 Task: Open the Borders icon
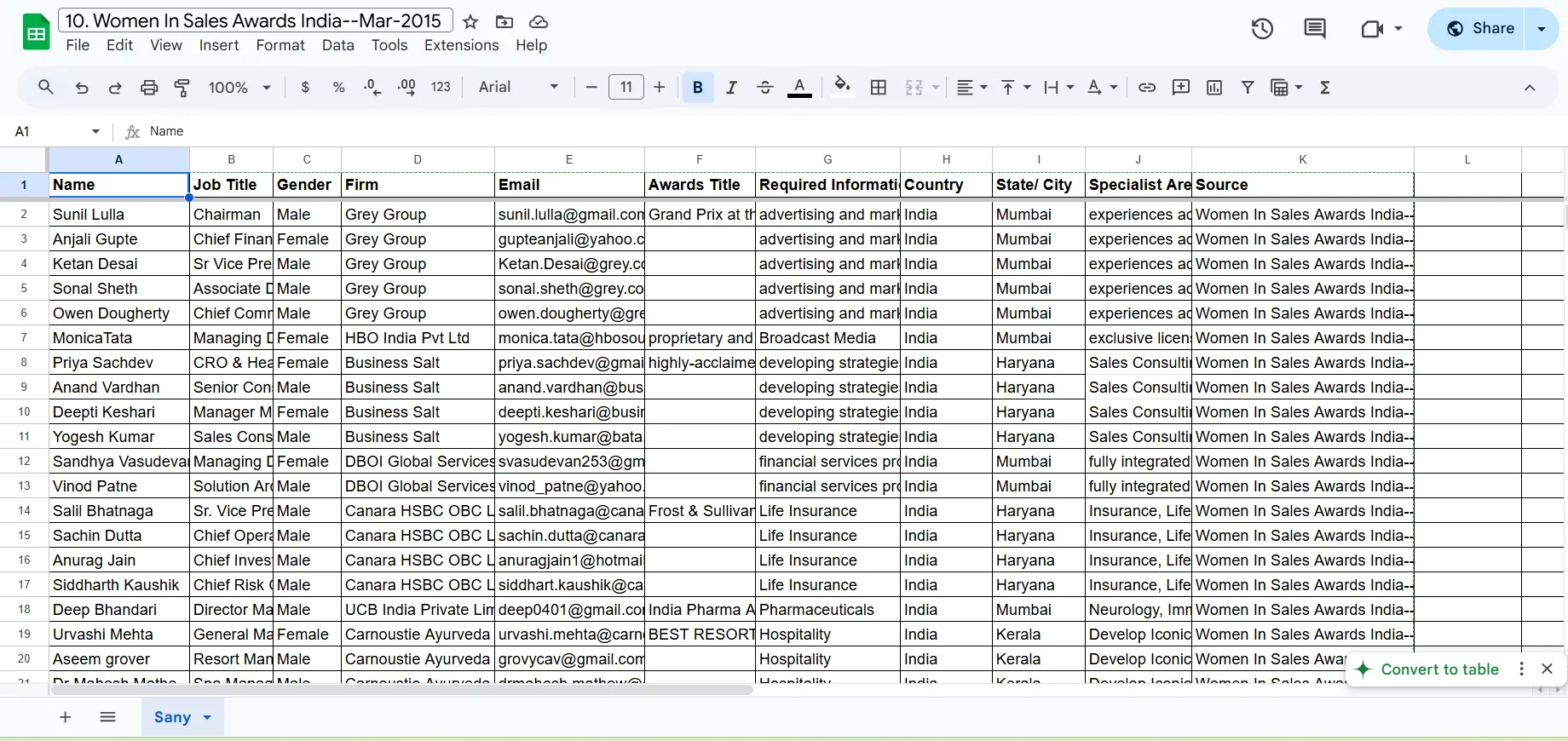pos(879,87)
